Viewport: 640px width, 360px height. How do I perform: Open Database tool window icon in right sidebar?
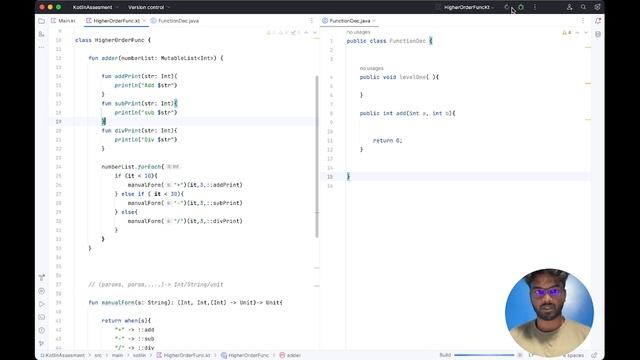[598, 34]
